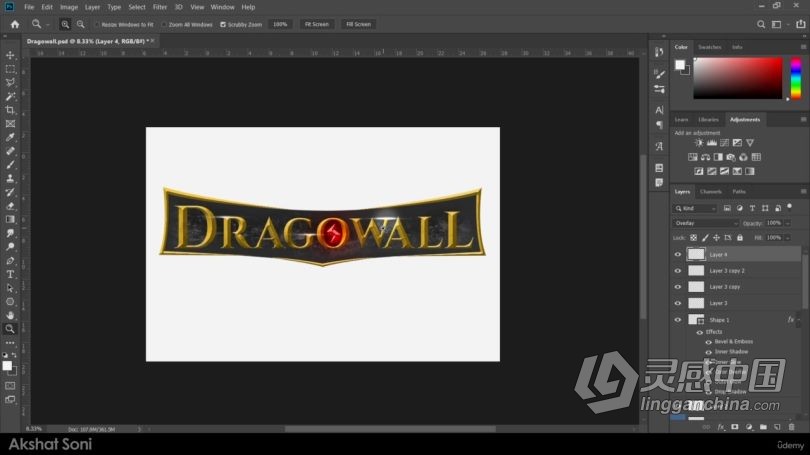Select the Eyedropper tool
The height and width of the screenshot is (455, 810).
[x=10, y=137]
